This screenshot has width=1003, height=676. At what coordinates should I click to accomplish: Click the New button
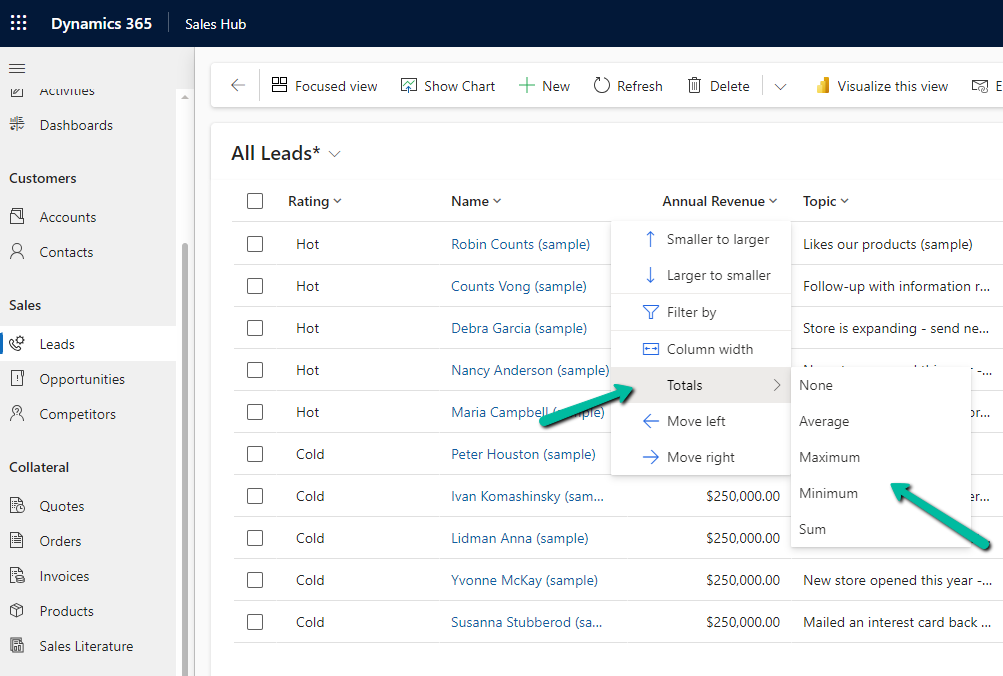click(544, 86)
